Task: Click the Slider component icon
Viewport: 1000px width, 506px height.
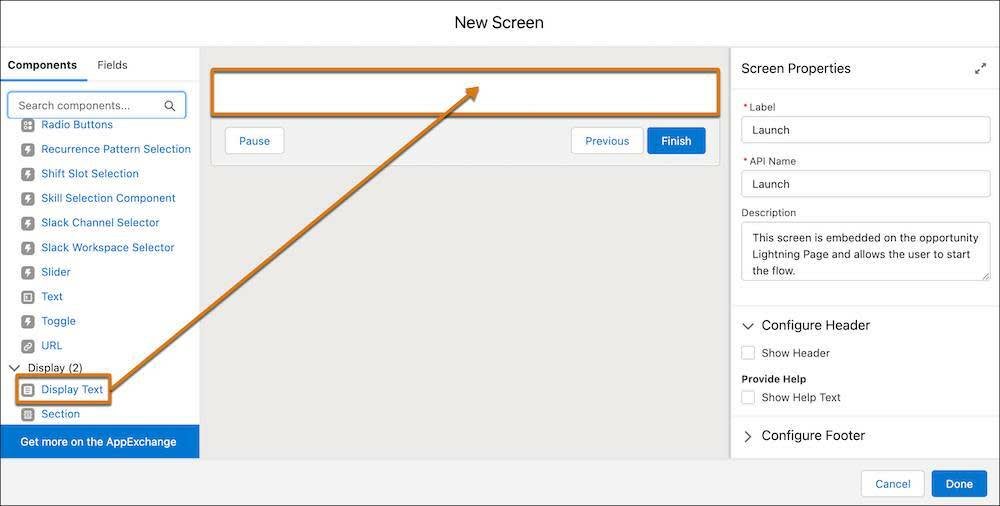Action: 27,272
